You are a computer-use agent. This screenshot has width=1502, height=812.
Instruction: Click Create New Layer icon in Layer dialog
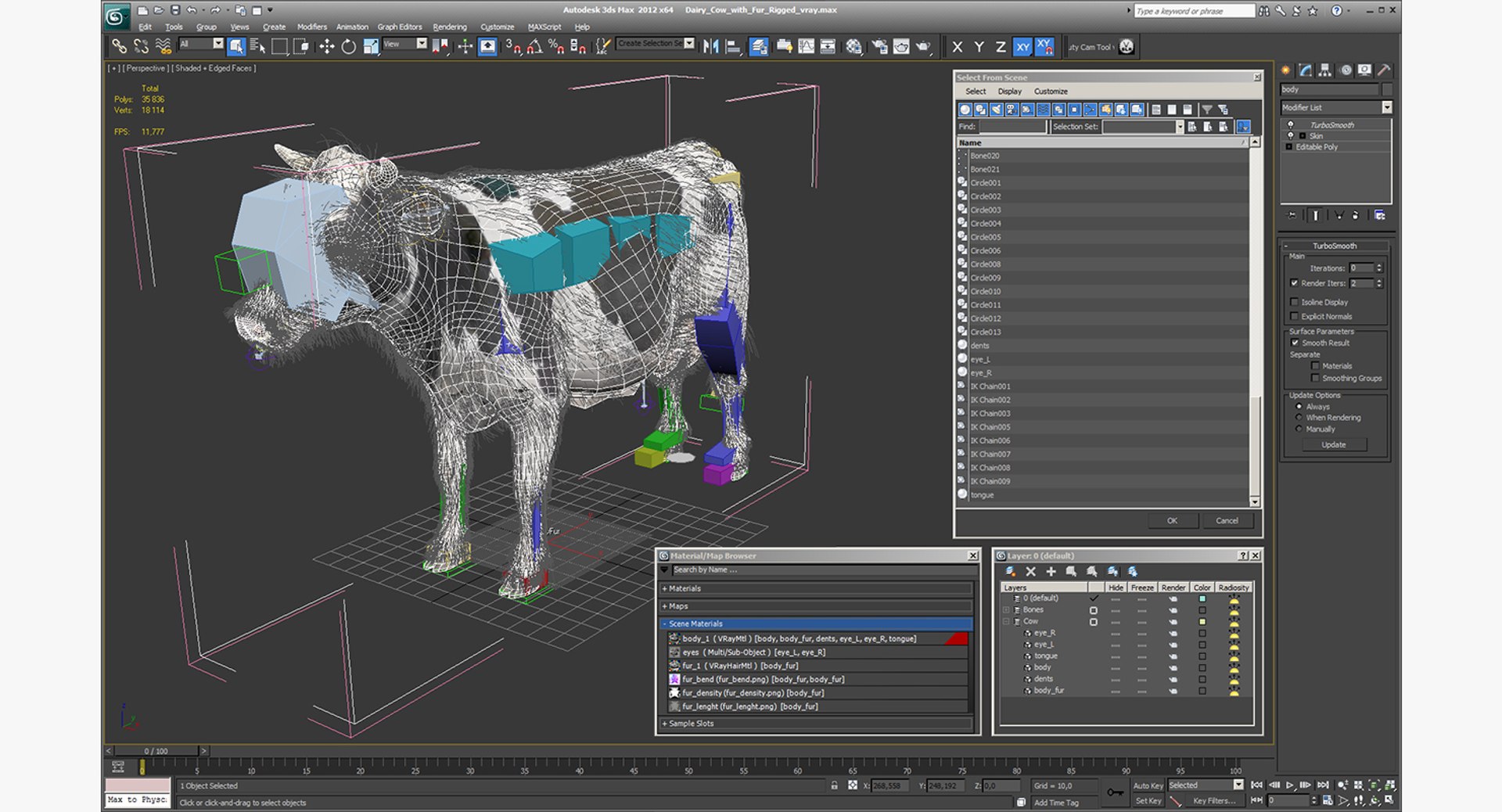click(1010, 572)
